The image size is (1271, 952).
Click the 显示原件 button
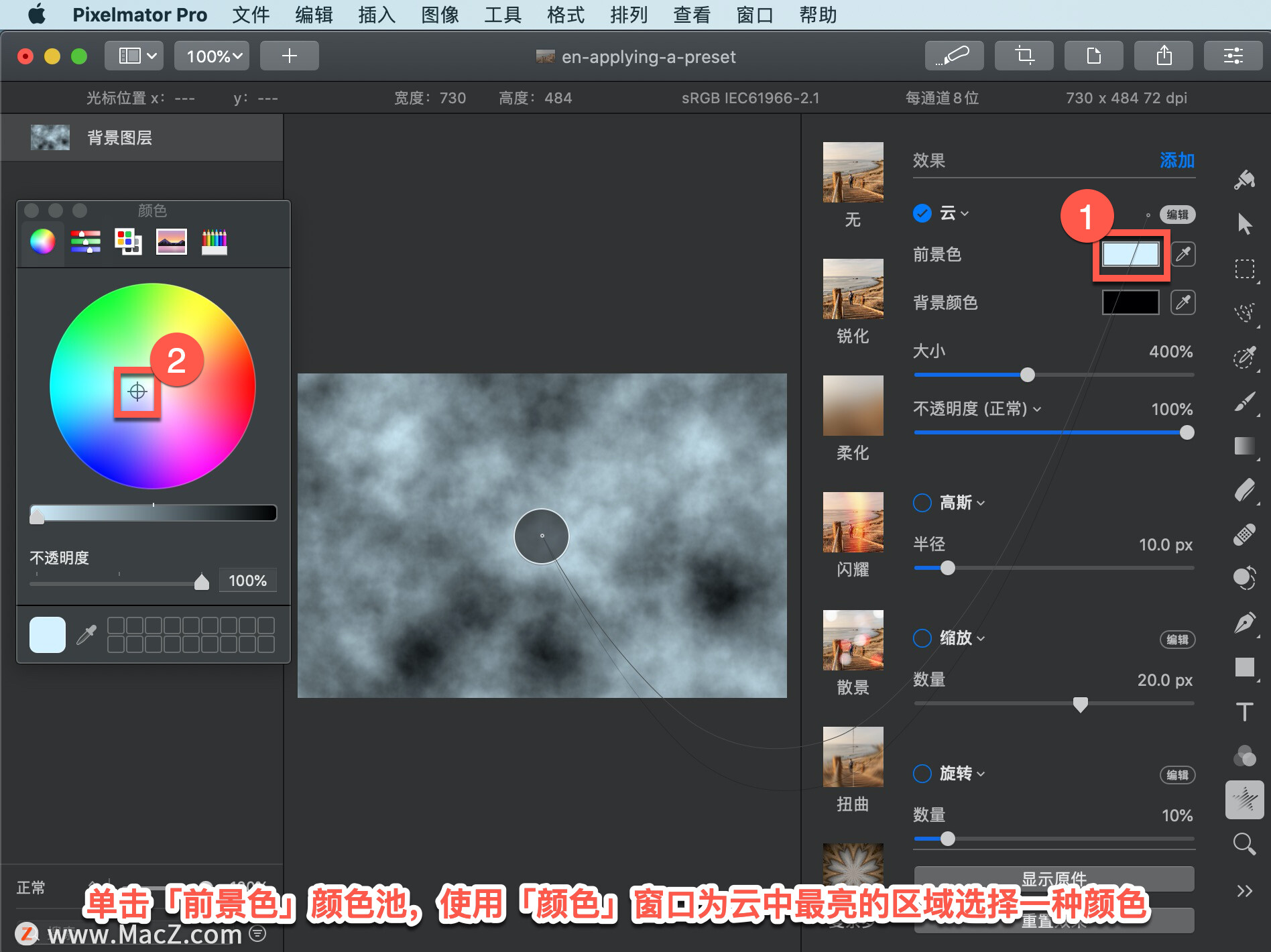click(1054, 878)
